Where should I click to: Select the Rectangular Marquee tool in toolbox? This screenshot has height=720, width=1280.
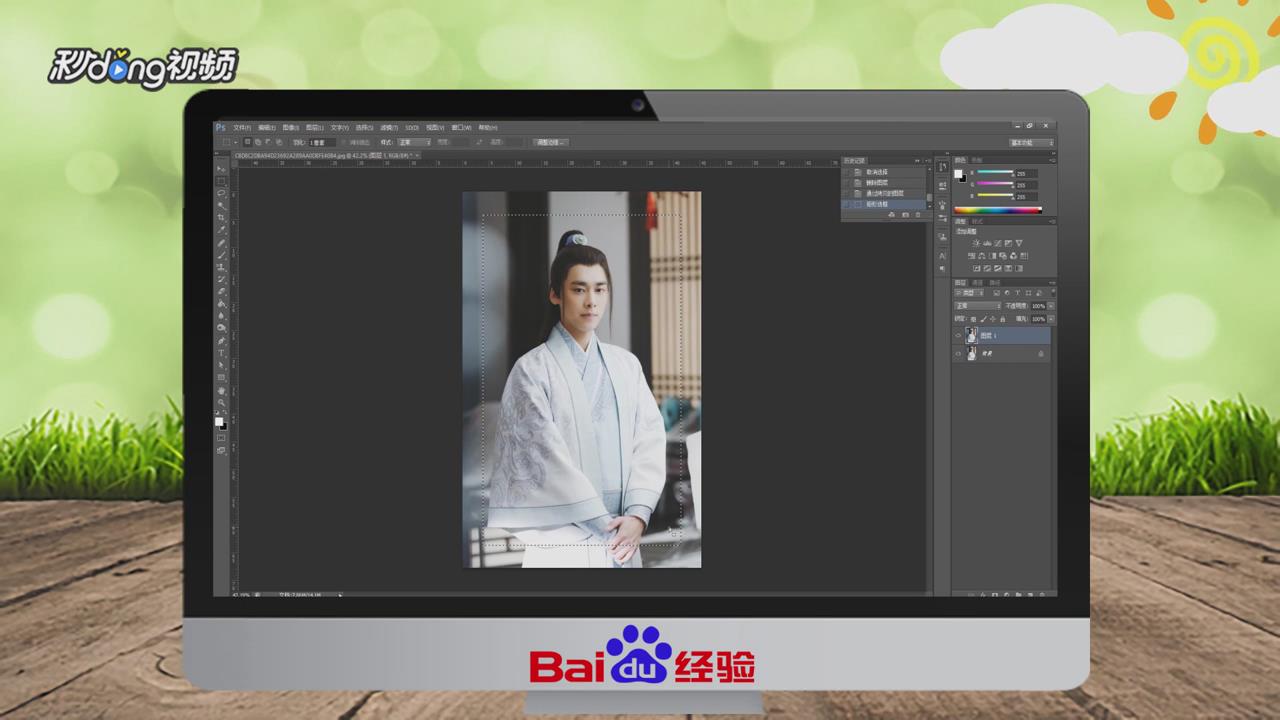click(x=221, y=180)
